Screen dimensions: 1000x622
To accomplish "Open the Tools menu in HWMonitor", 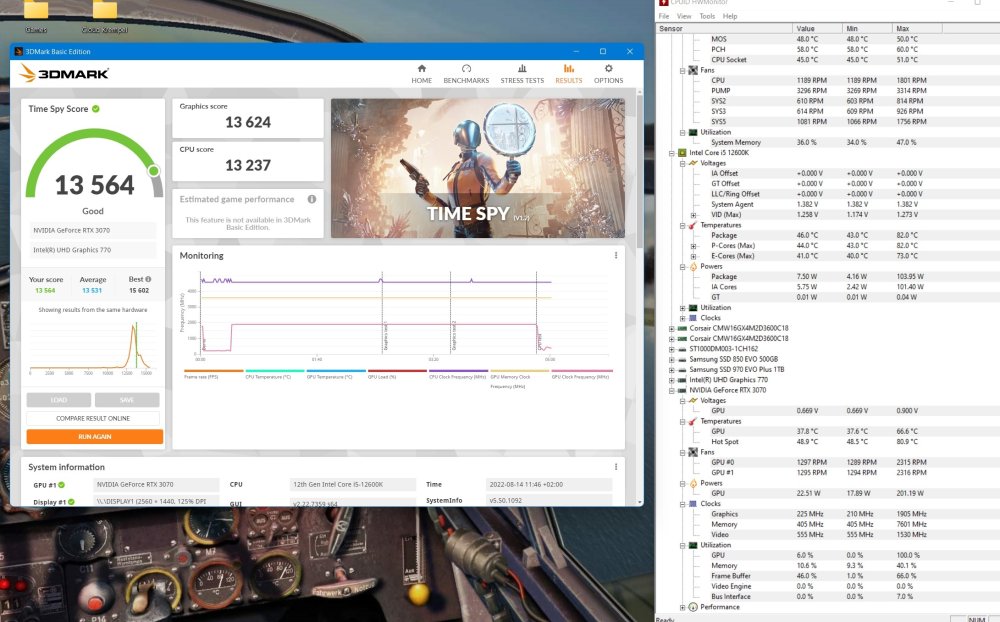I will point(707,16).
